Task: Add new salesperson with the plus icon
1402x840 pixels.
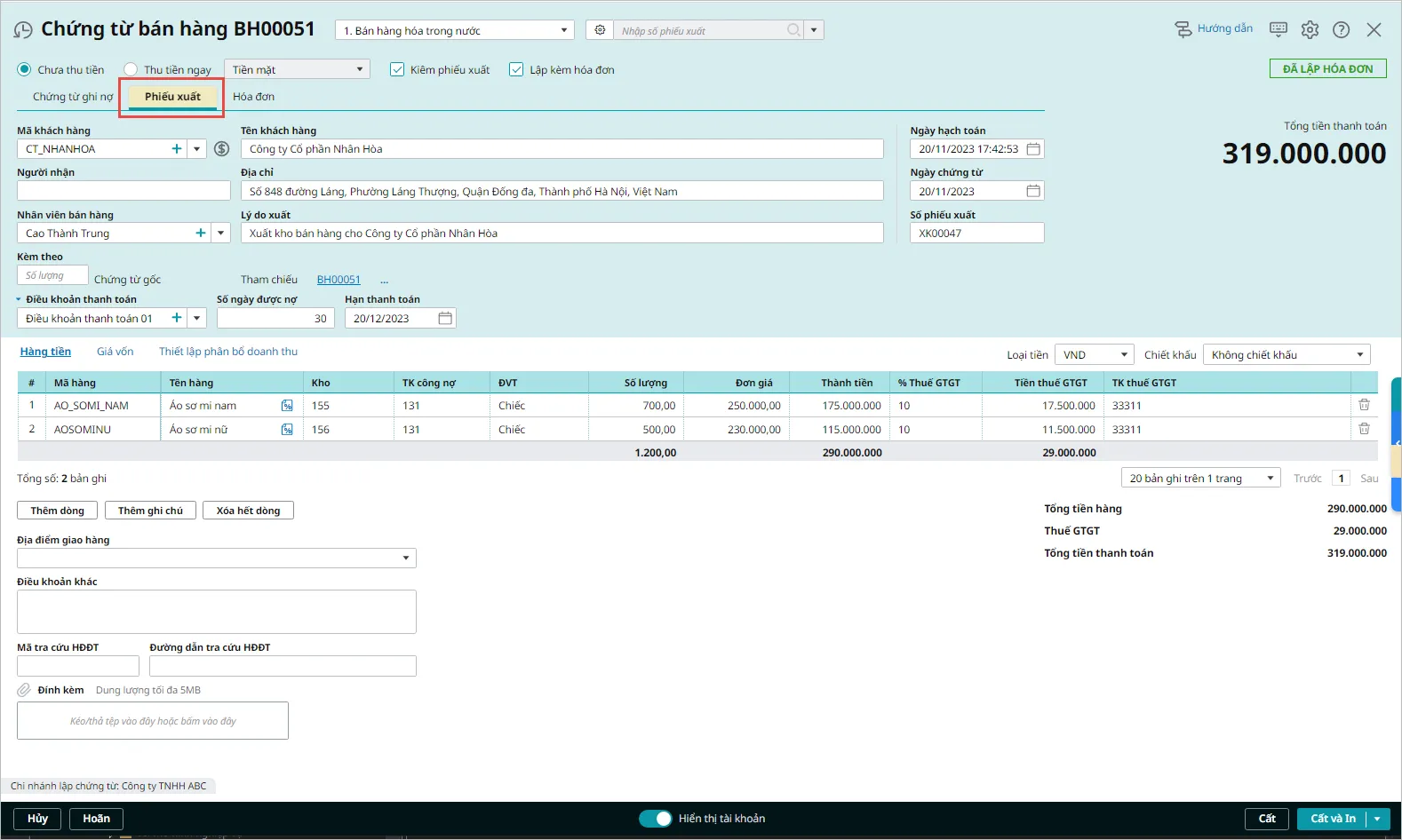Action: [201, 234]
